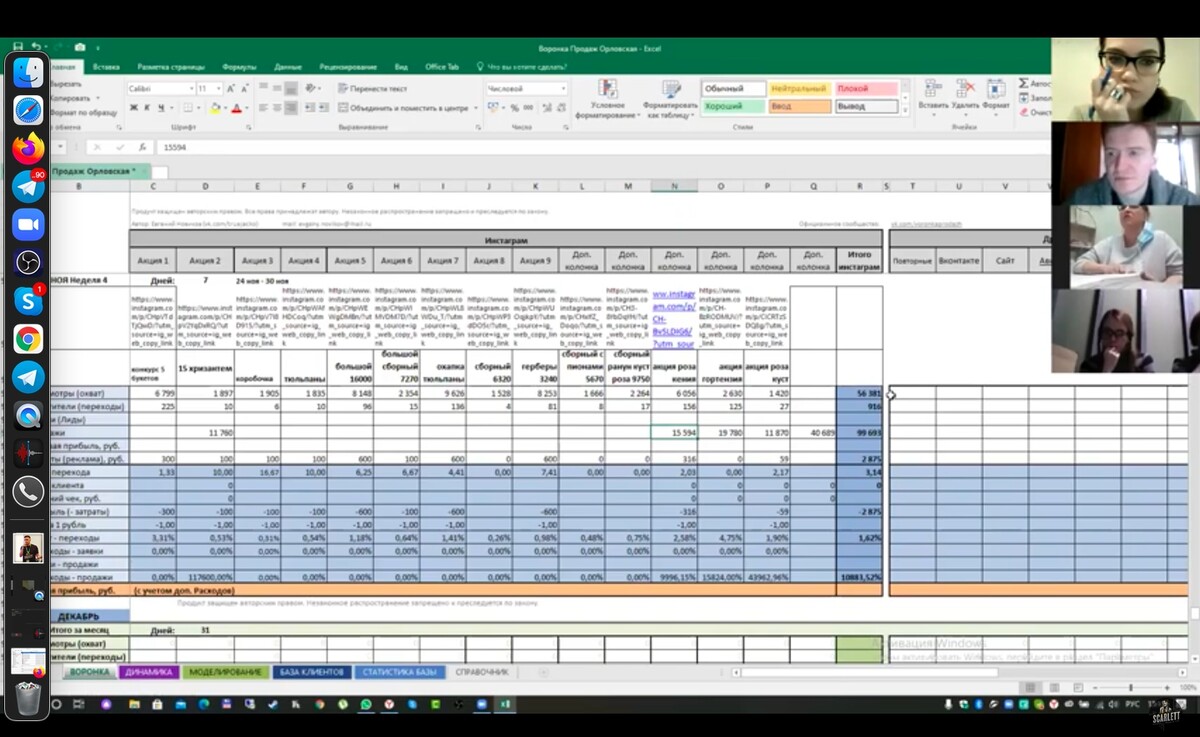
Task: Click the AutoSum sigma icon
Action: 1024,84
